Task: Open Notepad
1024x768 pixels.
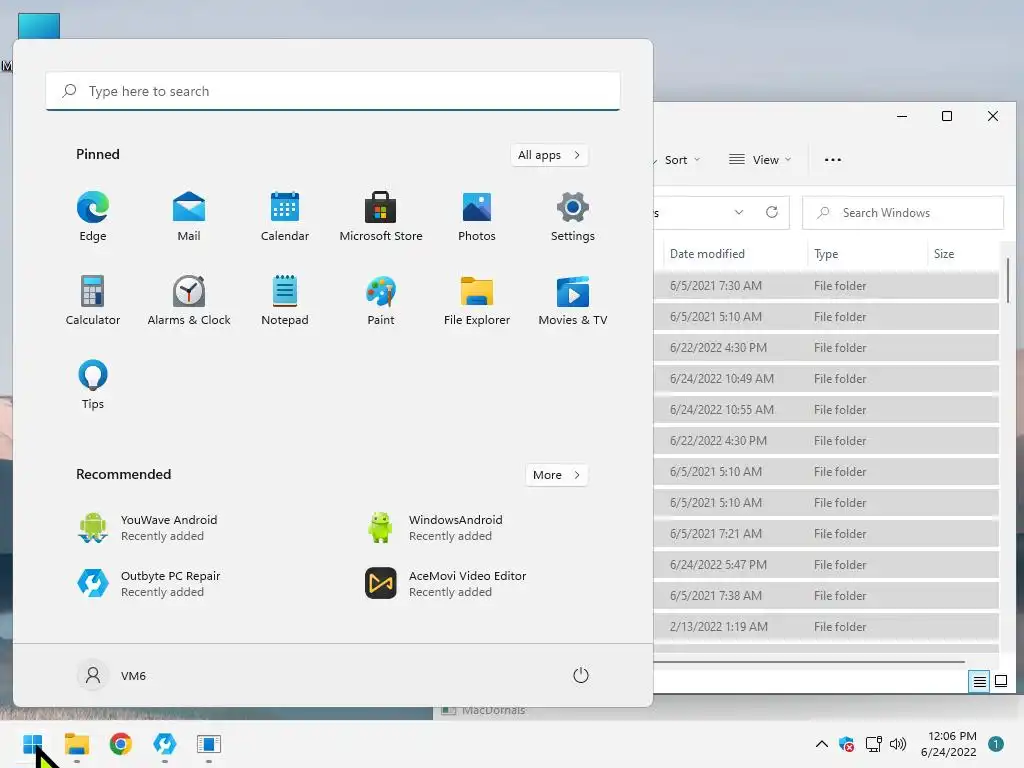Action: 285,300
